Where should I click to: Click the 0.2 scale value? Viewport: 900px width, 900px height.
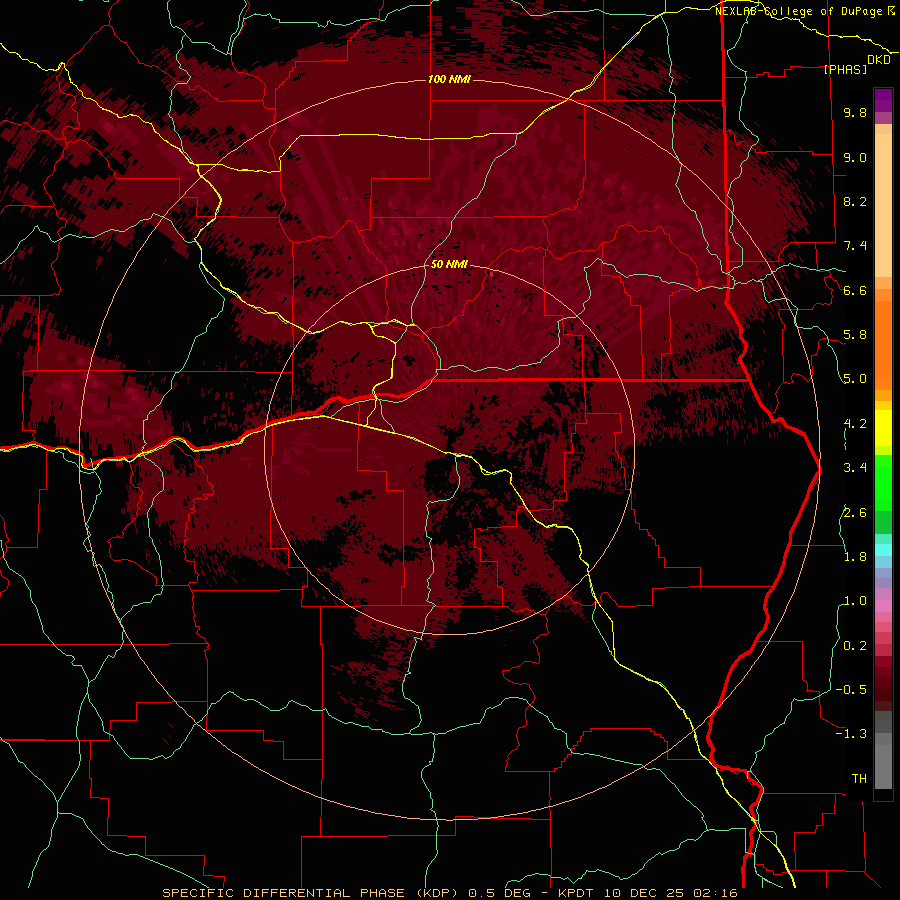(855, 645)
